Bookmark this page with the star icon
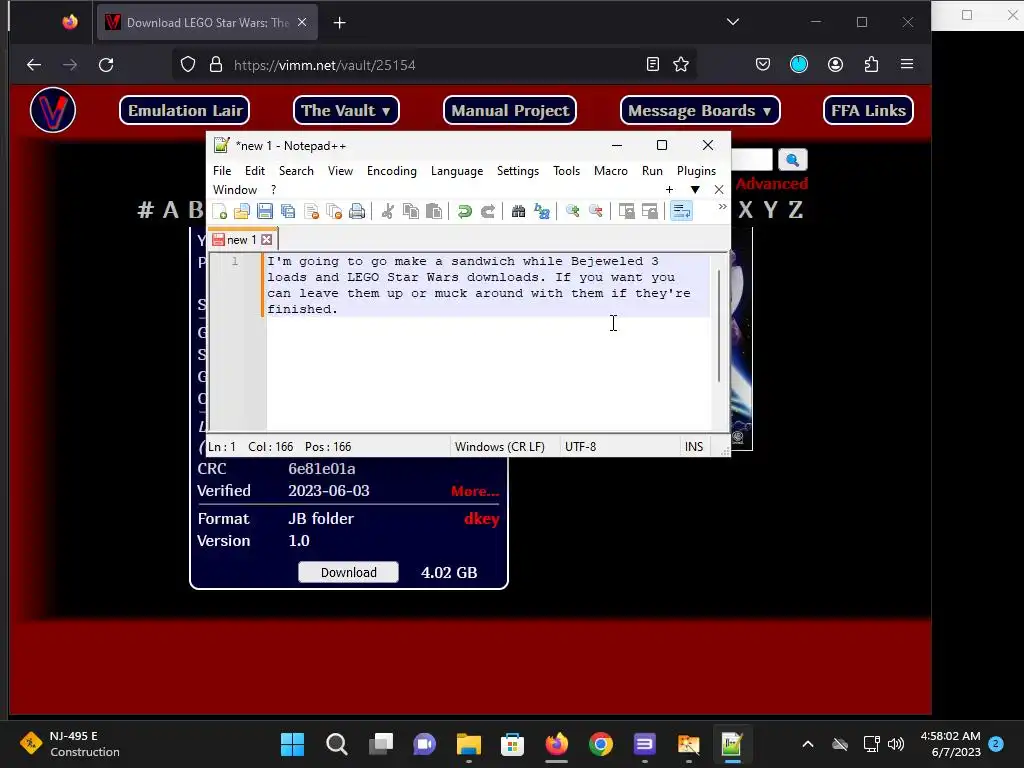 tap(680, 65)
